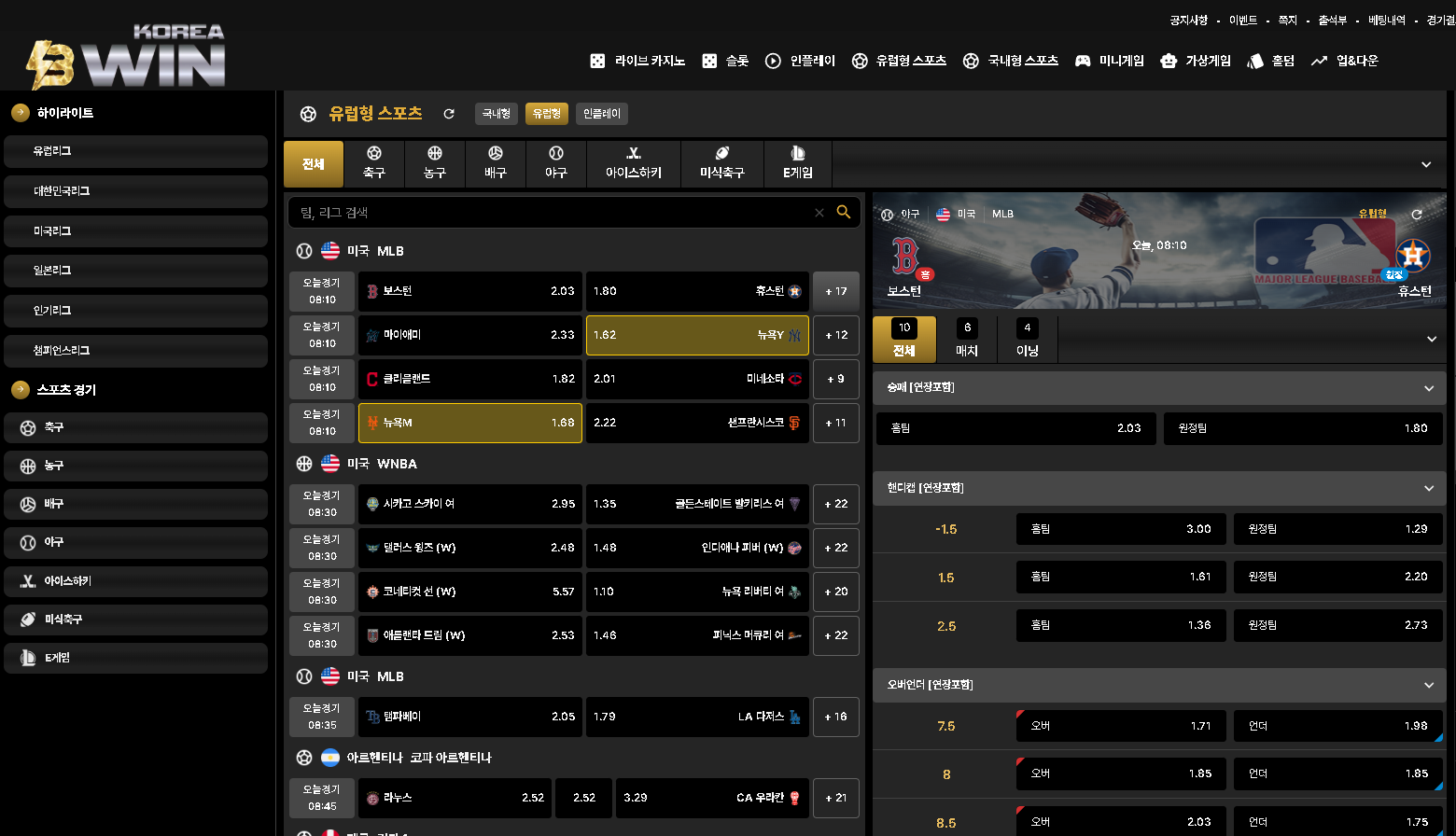
Task: Open sidebar 농구 sports category
Action: (135, 466)
